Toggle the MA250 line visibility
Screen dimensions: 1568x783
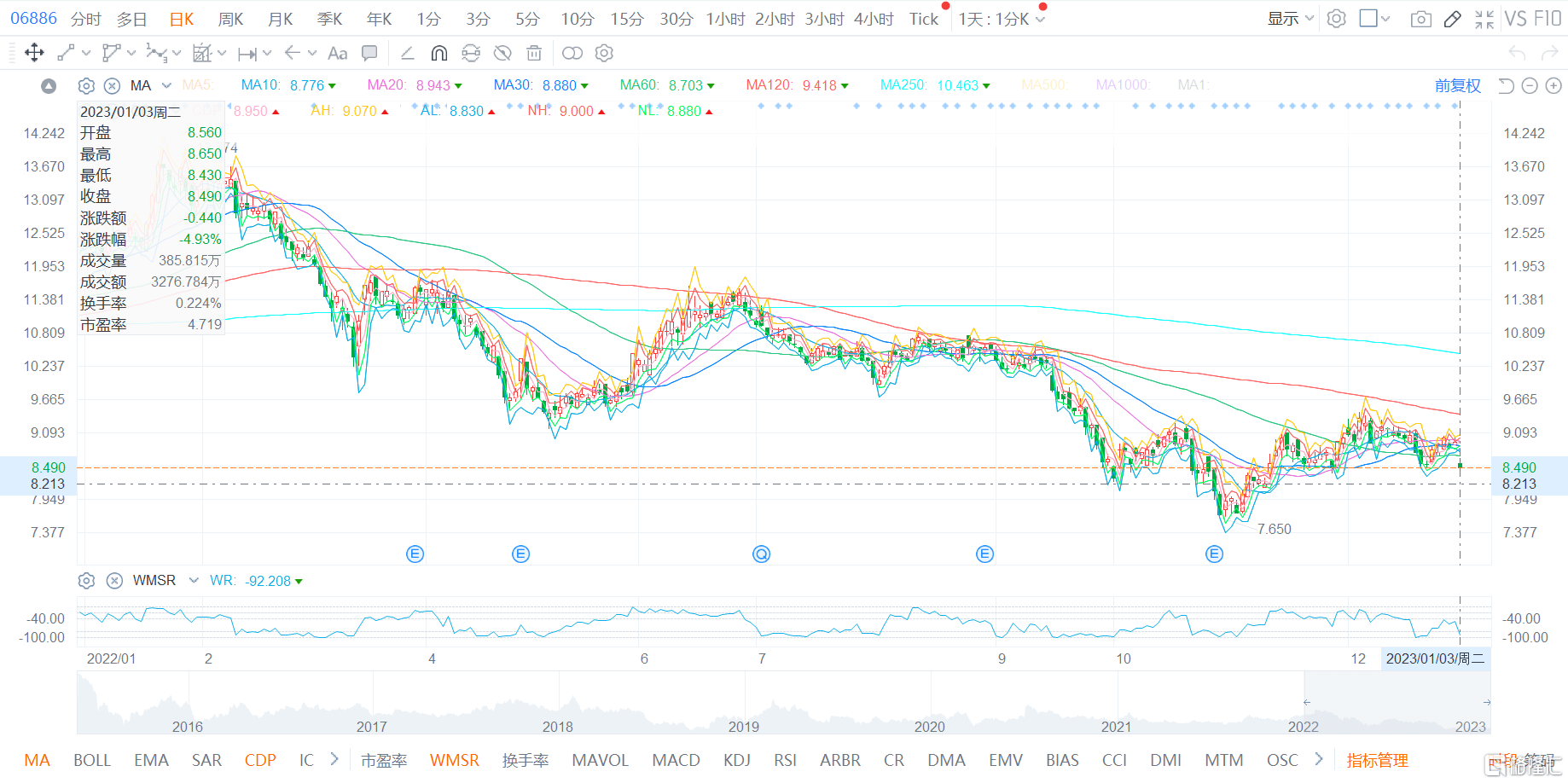click(936, 85)
